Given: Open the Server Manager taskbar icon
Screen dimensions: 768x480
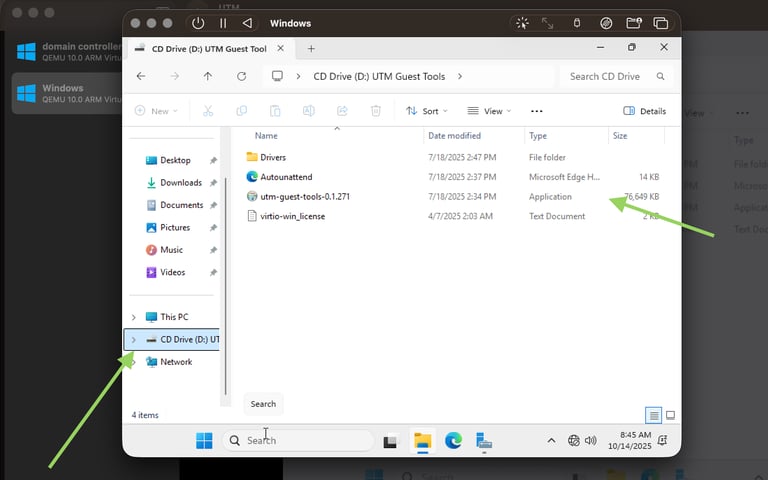Looking at the screenshot, I should [484, 440].
